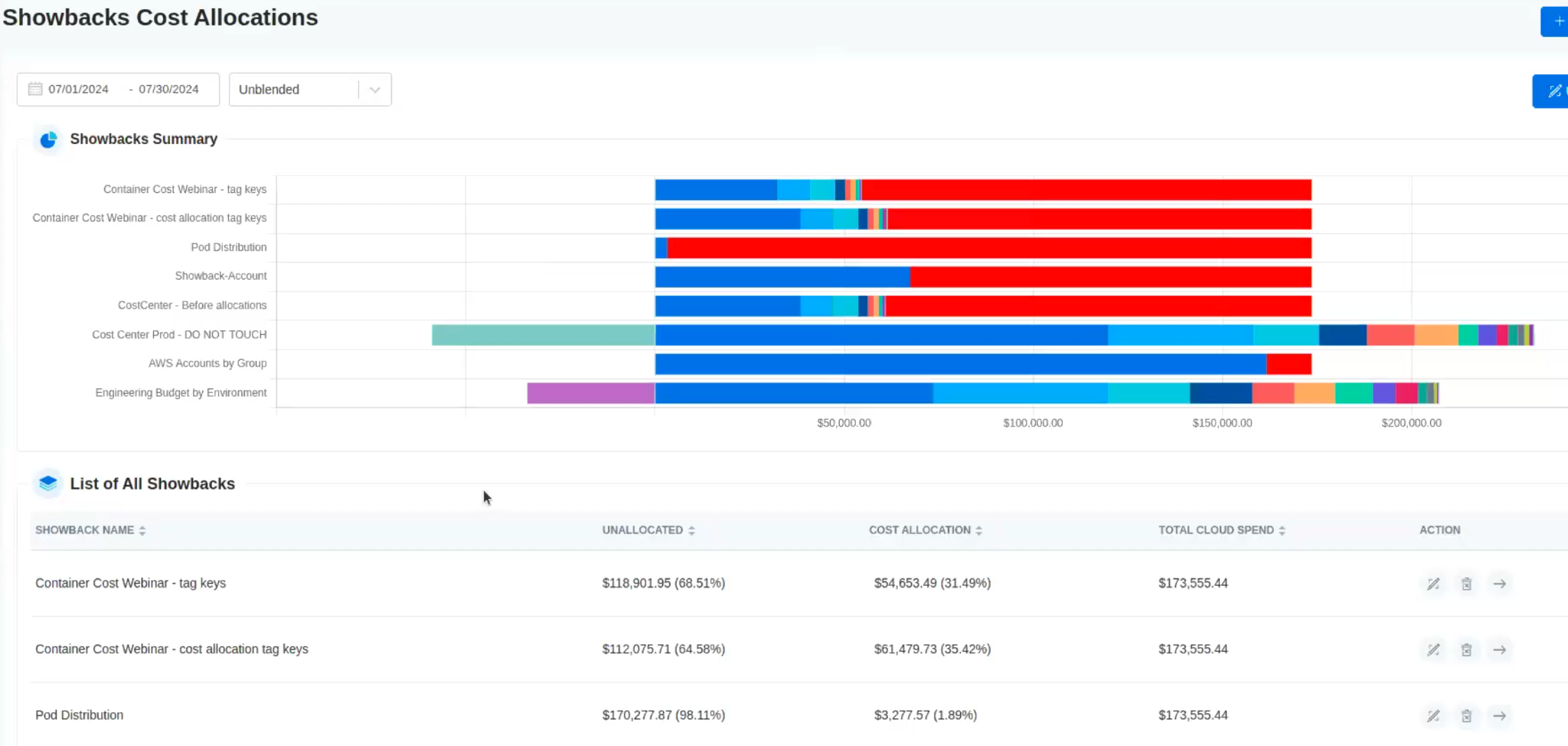Click chart label Container Cost Webinar - cost allocation tag keys

pyautogui.click(x=149, y=218)
